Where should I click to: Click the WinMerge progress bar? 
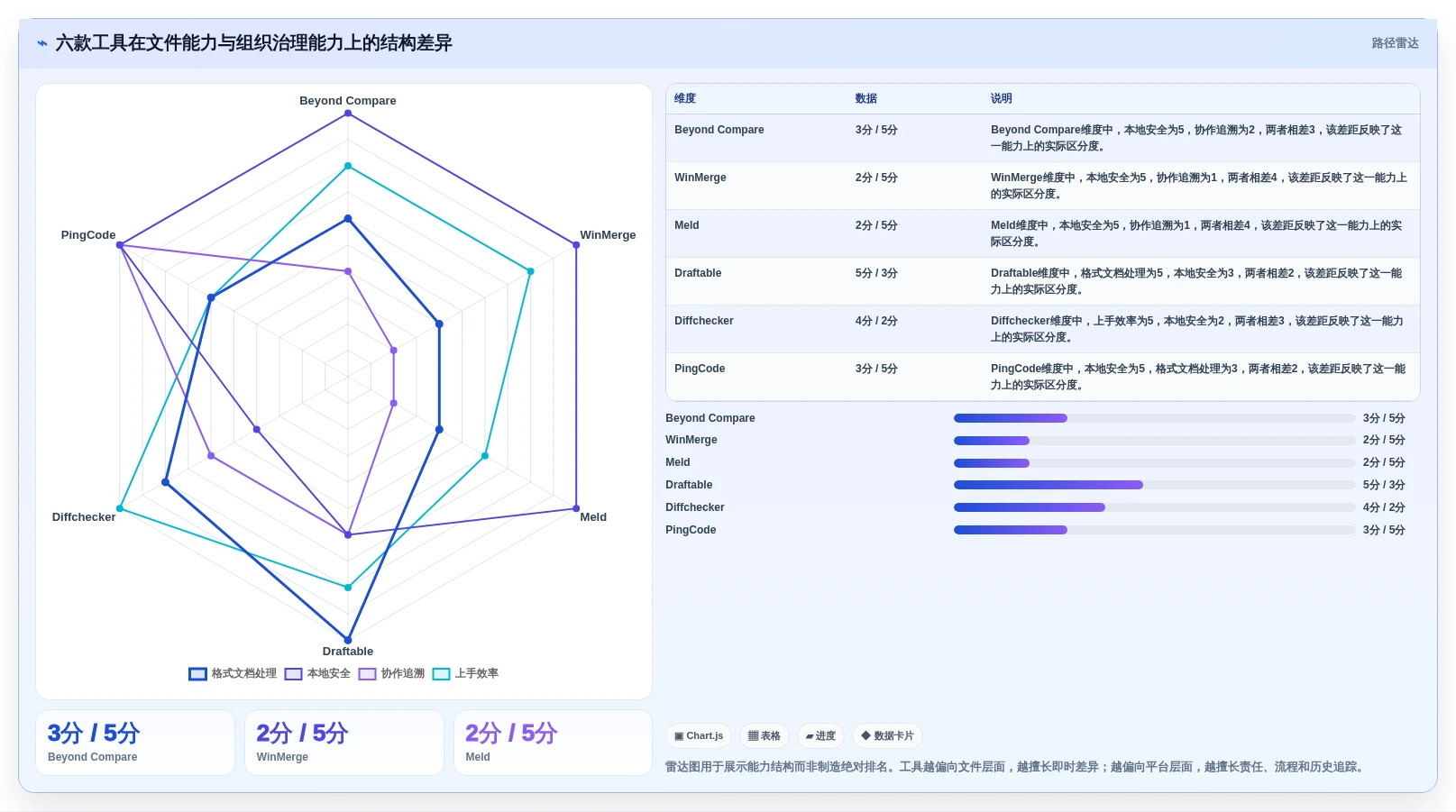[1154, 441]
